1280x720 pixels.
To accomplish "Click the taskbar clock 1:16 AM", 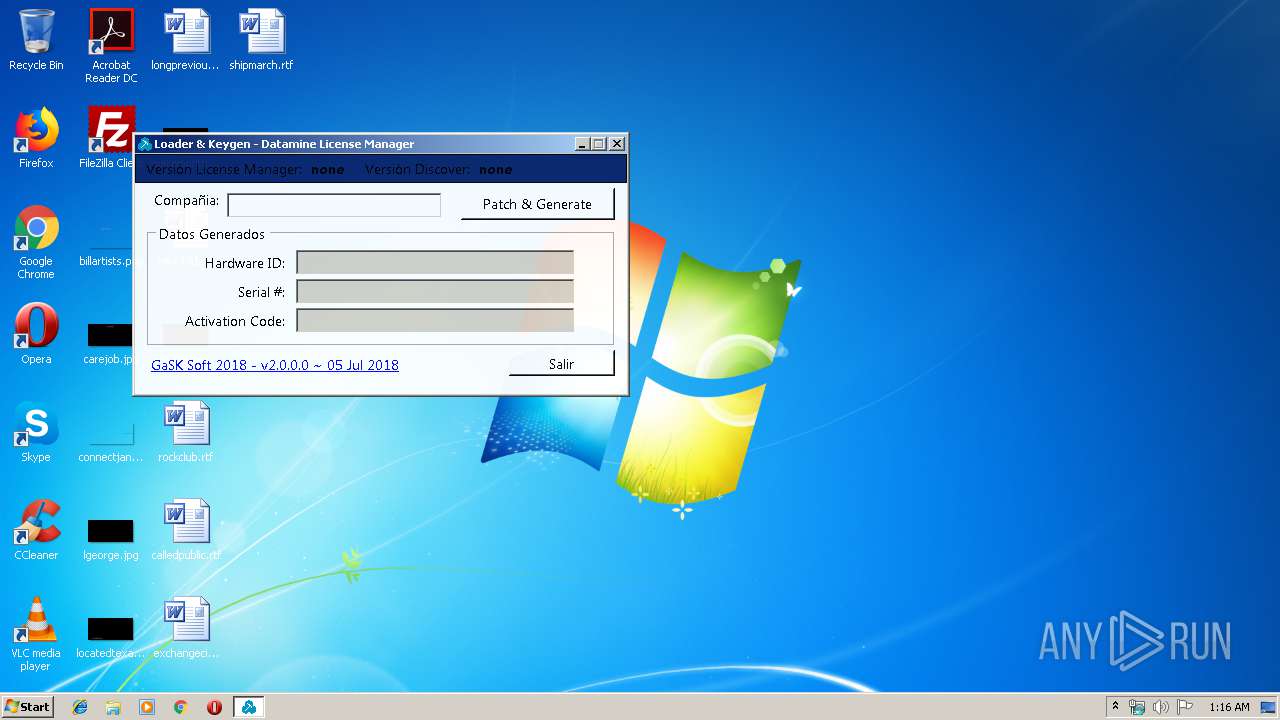I will tap(1229, 707).
